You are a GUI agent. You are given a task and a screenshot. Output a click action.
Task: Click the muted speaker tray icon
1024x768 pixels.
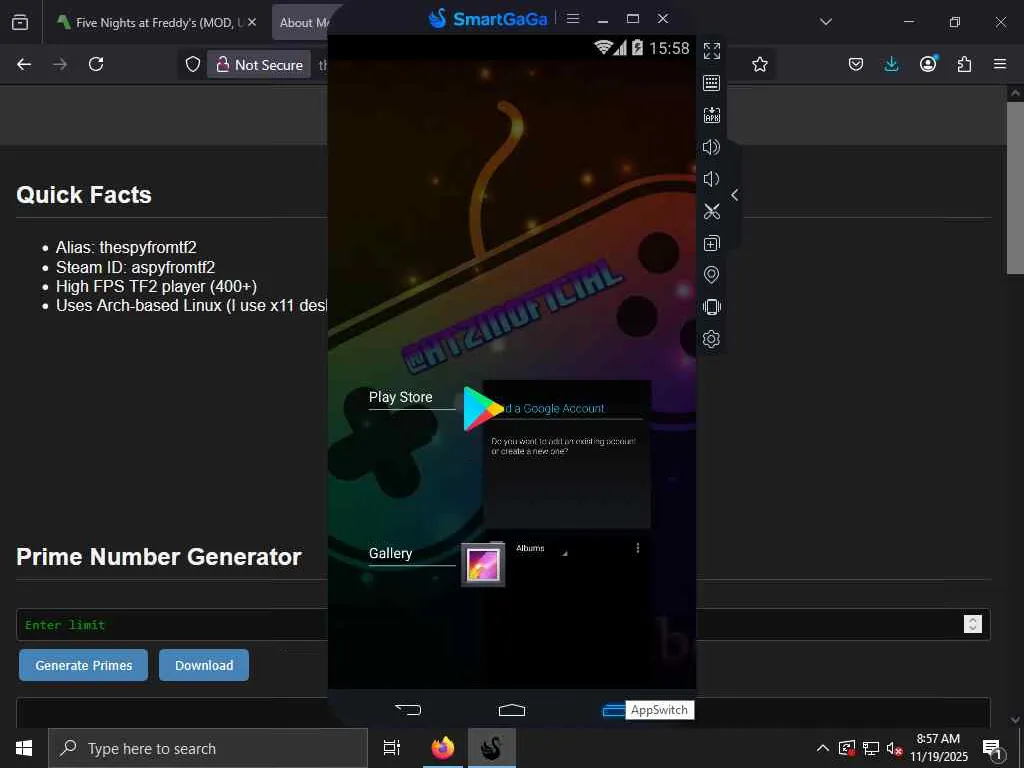pyautogui.click(x=895, y=748)
